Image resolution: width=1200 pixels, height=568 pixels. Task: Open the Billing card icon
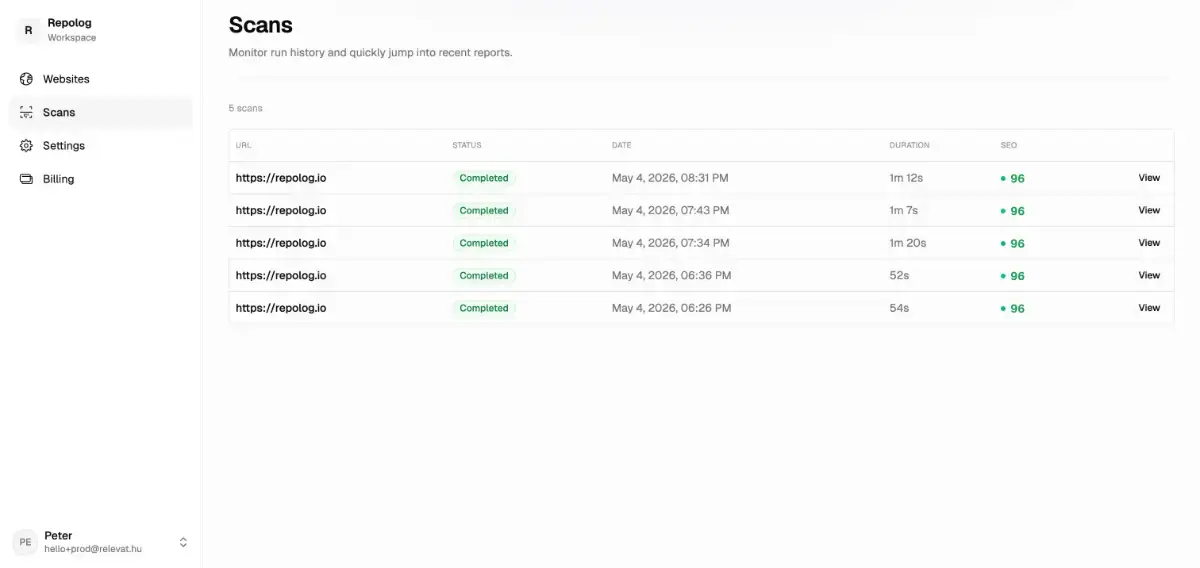pyautogui.click(x=26, y=179)
